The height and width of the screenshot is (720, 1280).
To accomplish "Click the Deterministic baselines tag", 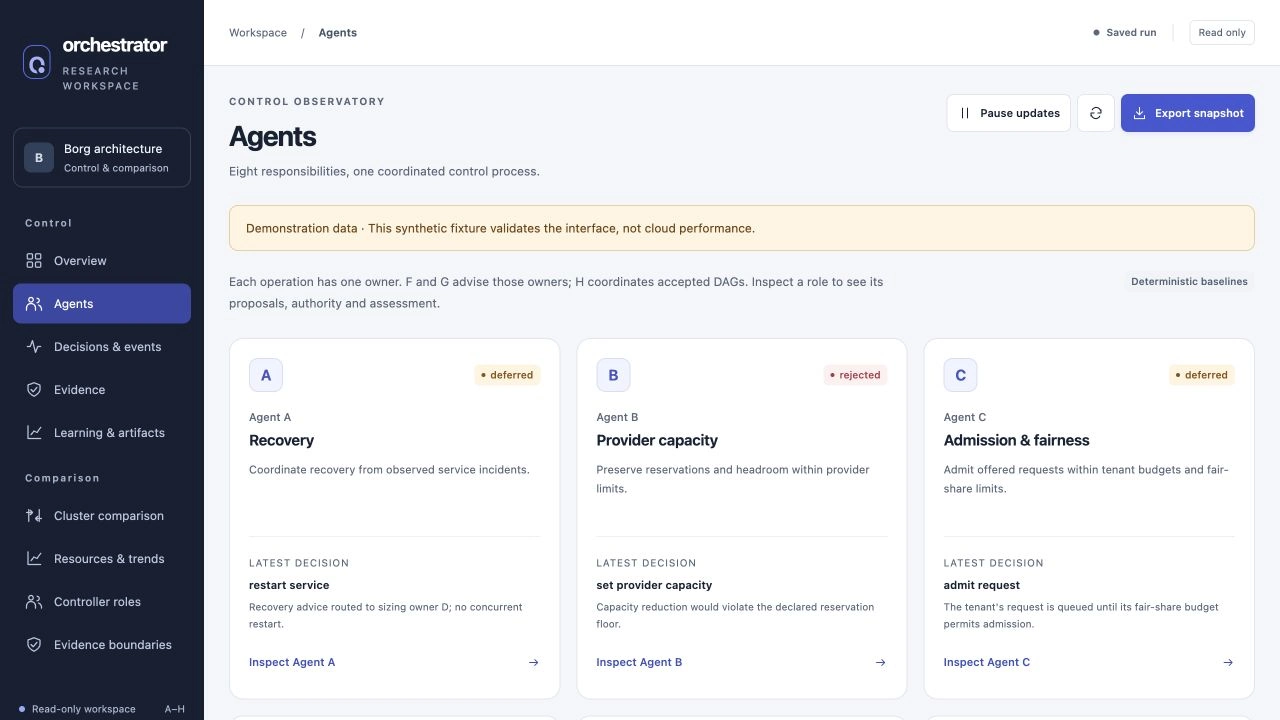I will click(x=1189, y=282).
